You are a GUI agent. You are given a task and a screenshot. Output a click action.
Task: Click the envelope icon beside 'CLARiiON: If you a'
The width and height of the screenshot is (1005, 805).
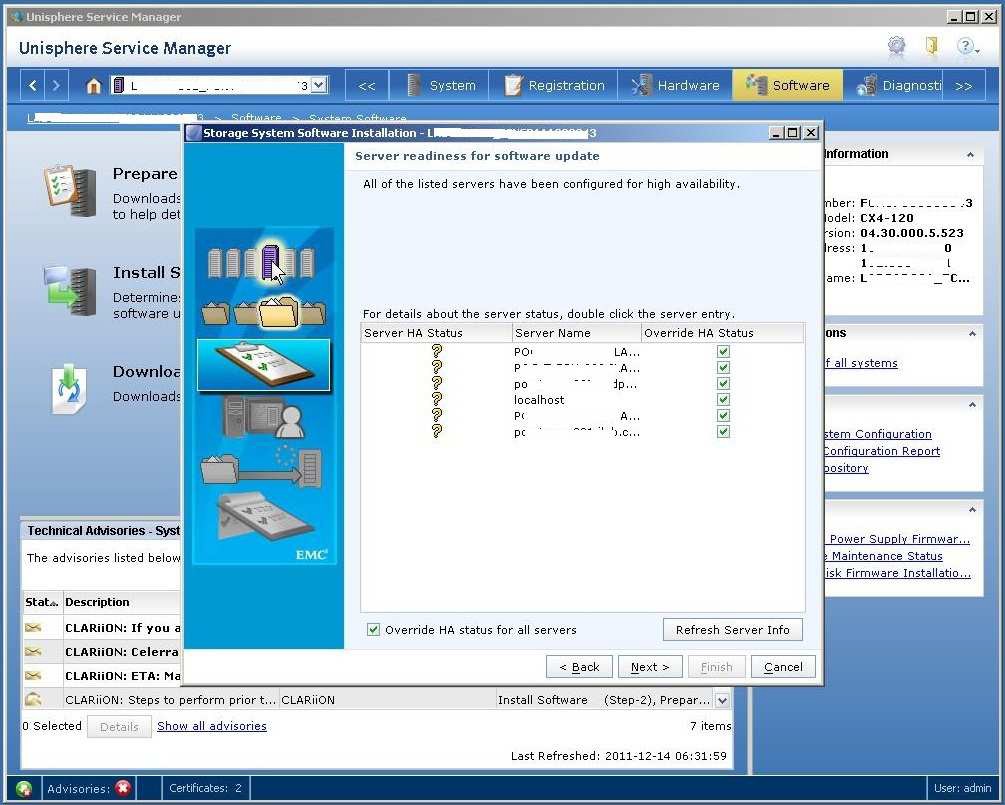pos(33,628)
